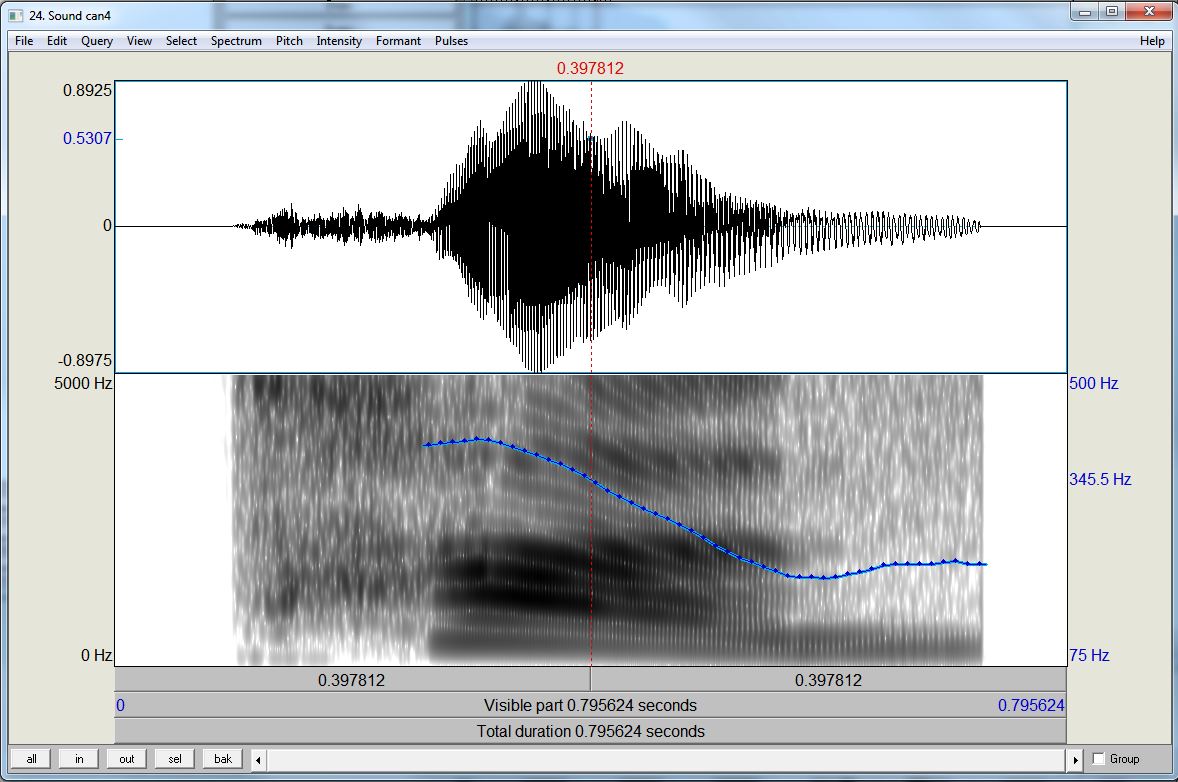Viewport: 1178px width, 782px height.
Task: Play the visible part 0.795624 seconds bar
Action: (x=591, y=705)
